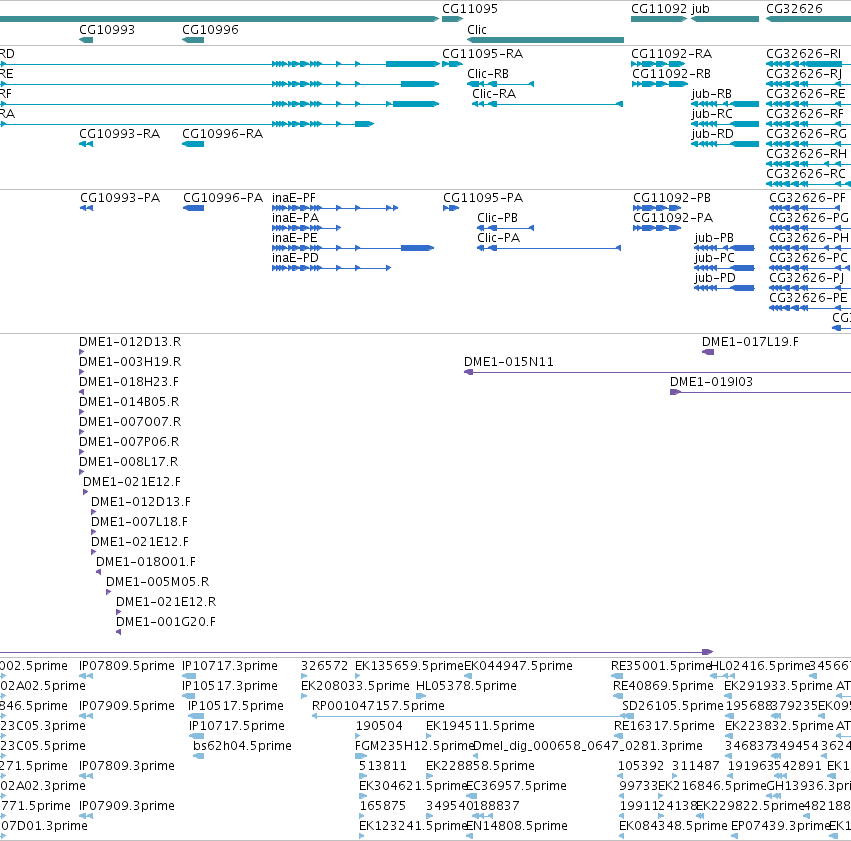Image resolution: width=851 pixels, height=841 pixels.
Task: Open the DME1-005M05.R clone label
Action: pyautogui.click(x=158, y=582)
